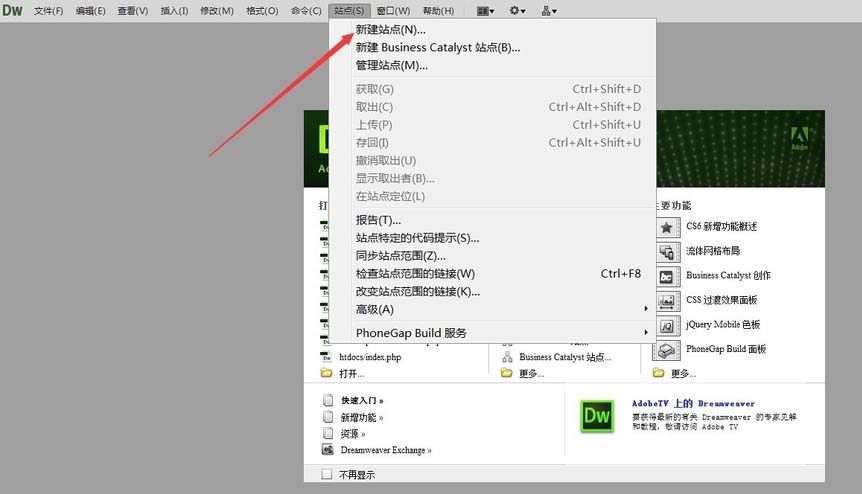Screen dimensions: 862x494
Task: Open the 格式(O) menu
Action: [x=262, y=11]
